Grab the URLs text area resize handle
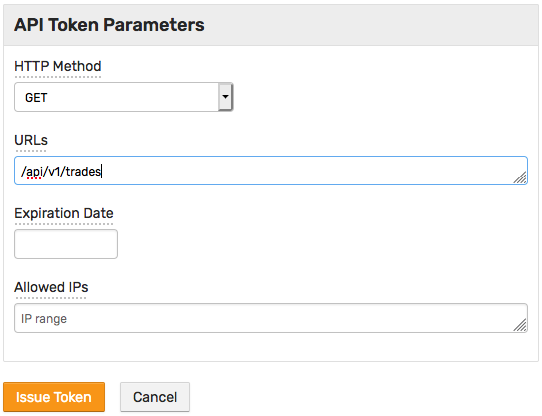Viewport: 542px width, 416px height. click(520, 178)
